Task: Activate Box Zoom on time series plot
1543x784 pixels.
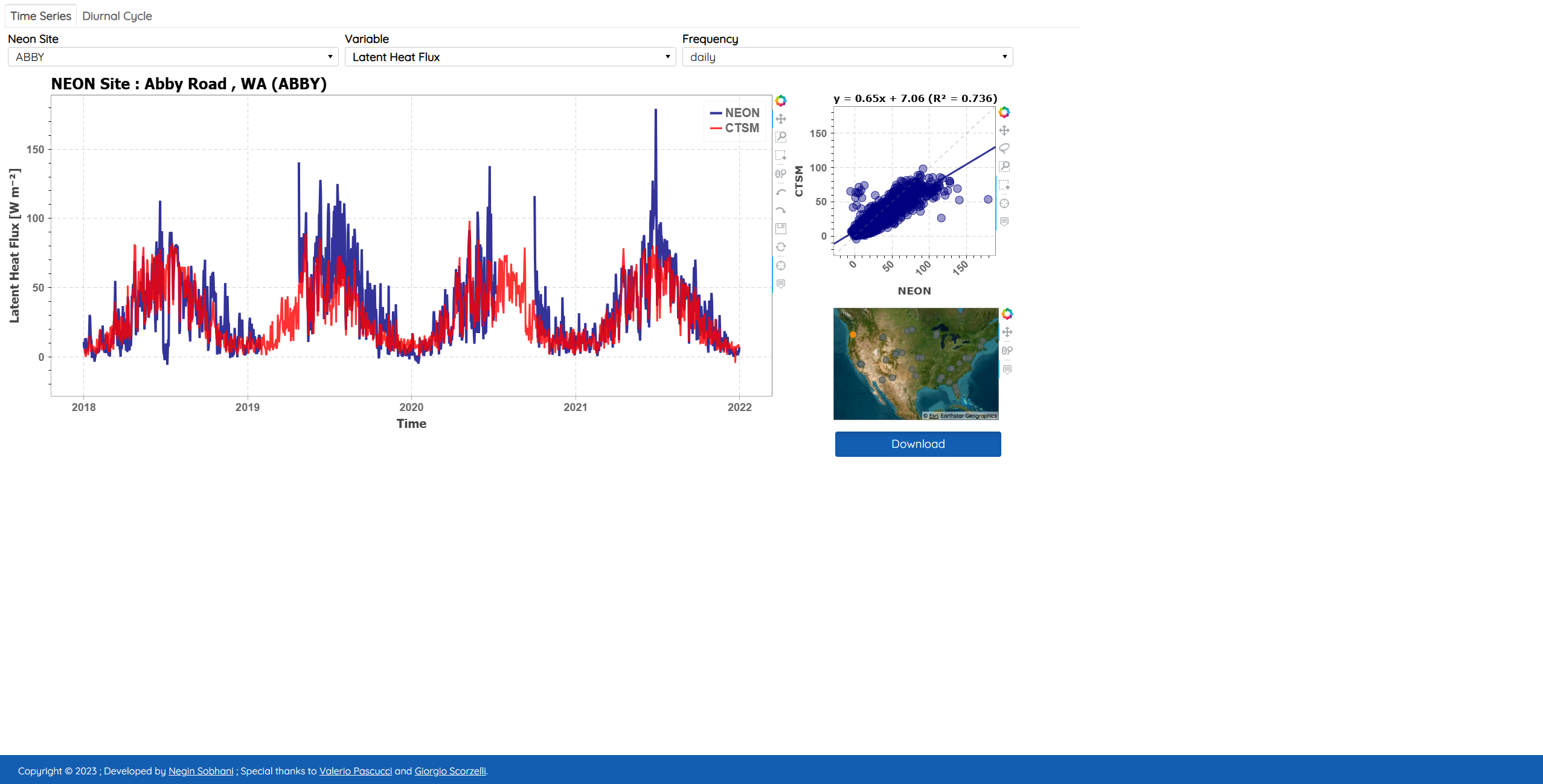Action: point(781,137)
